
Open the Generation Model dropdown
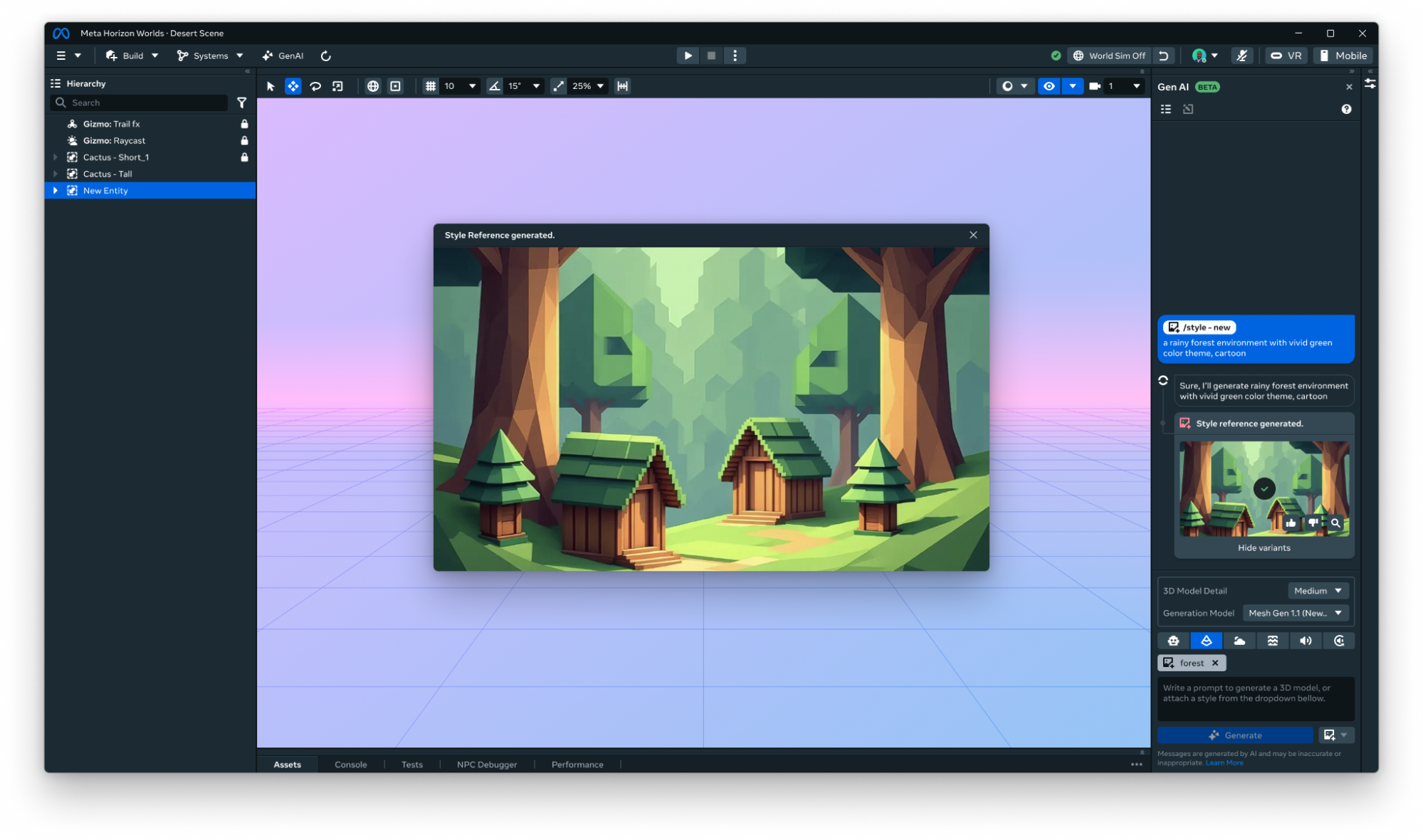point(1295,613)
